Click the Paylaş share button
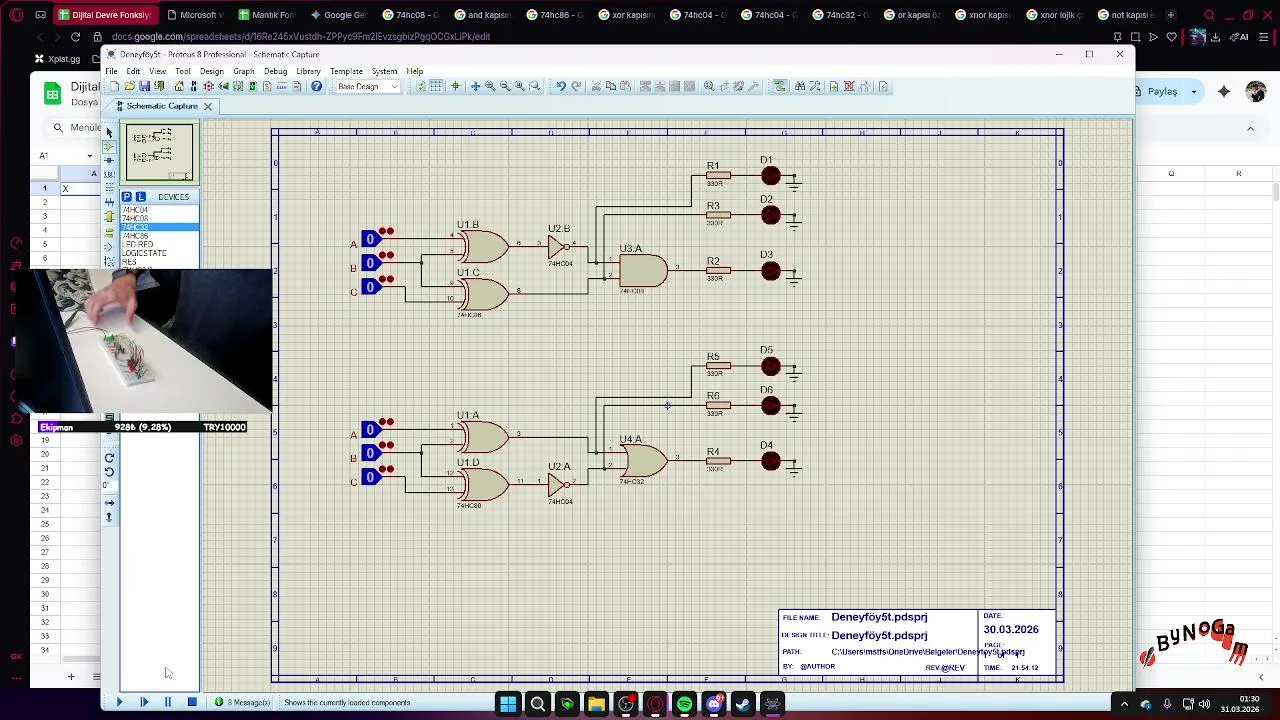1280x720 pixels. [x=1162, y=91]
